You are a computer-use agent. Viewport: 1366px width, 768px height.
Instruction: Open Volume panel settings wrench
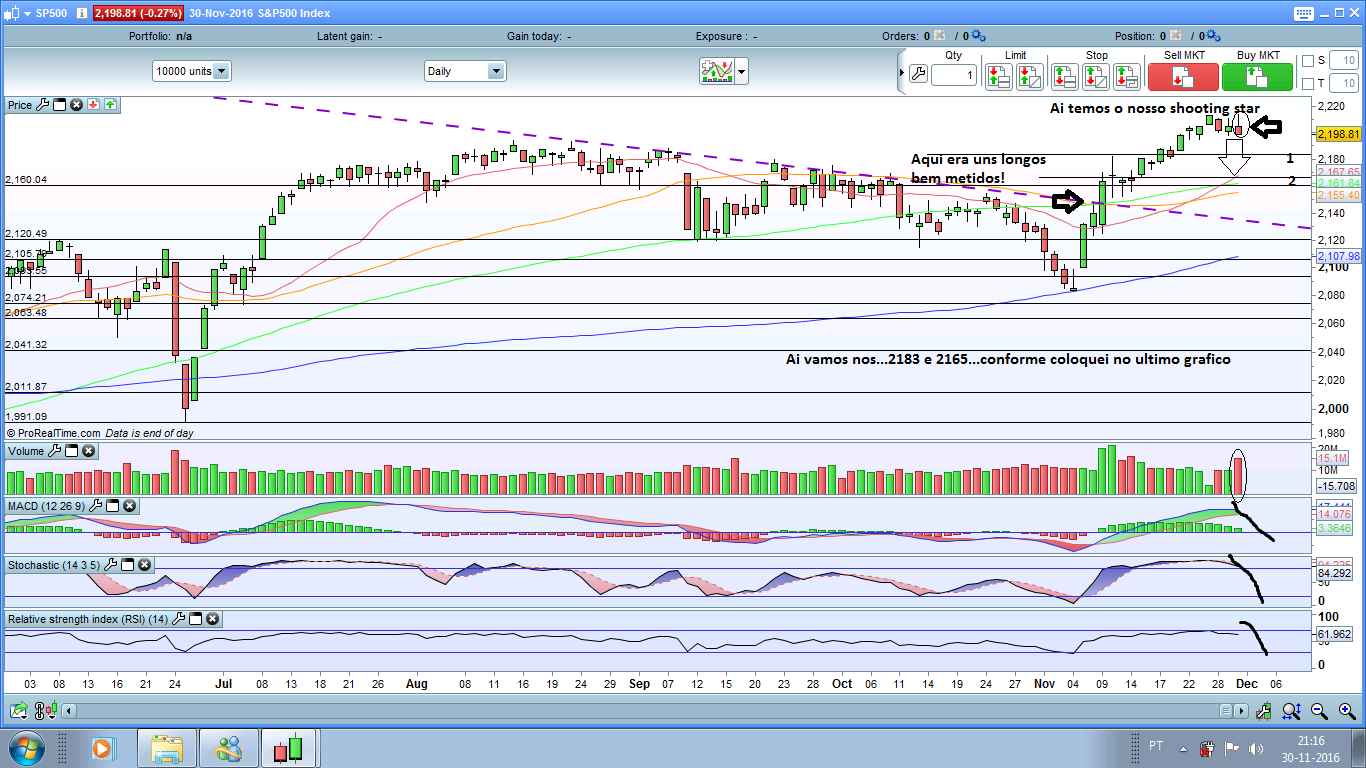point(54,451)
